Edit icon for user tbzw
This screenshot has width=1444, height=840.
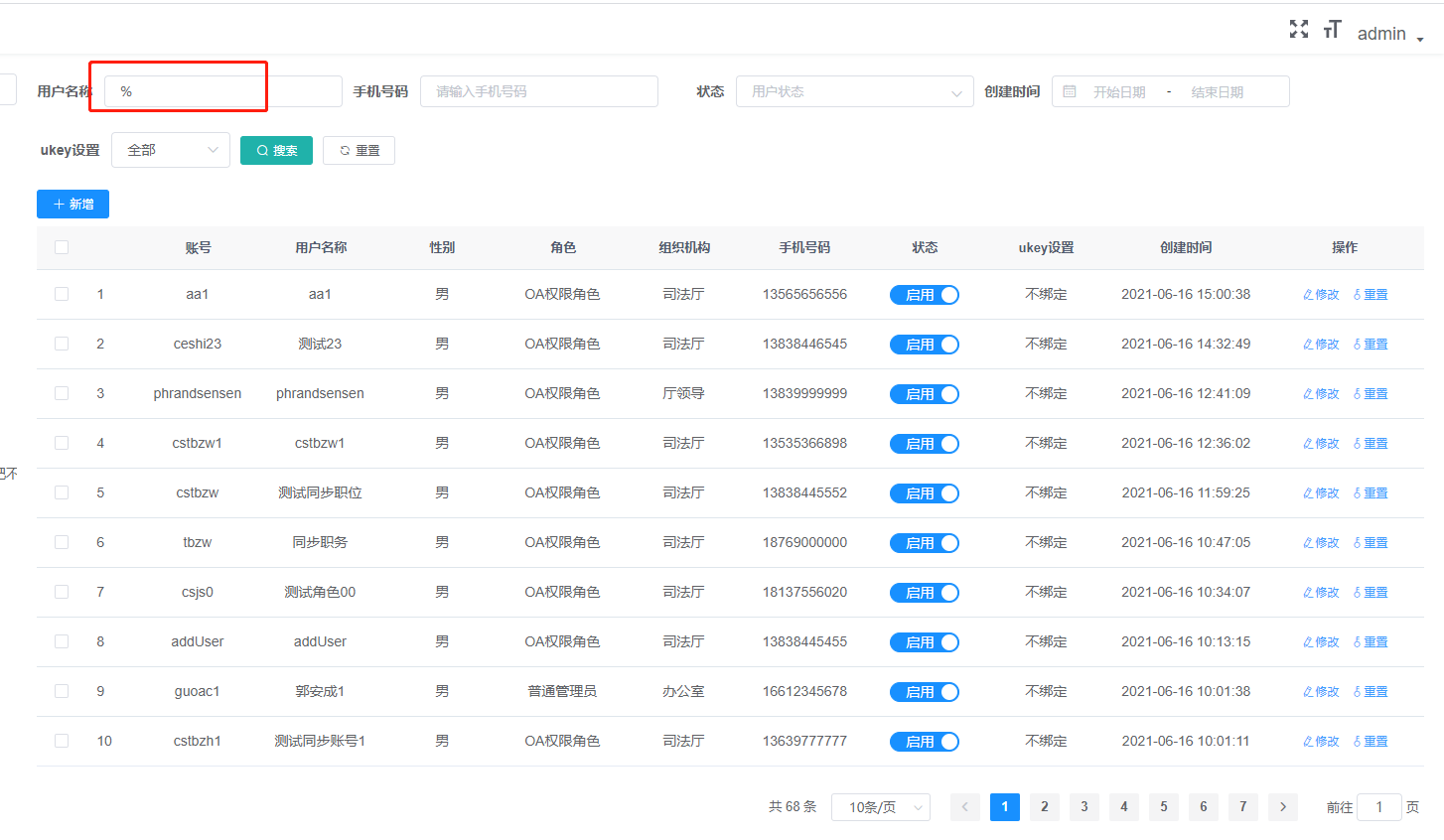click(1321, 543)
